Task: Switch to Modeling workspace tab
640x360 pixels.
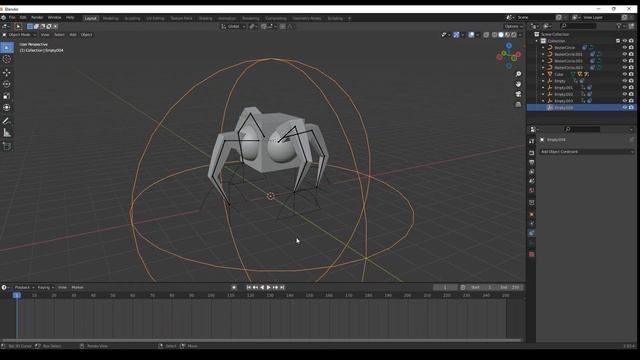Action: [x=110, y=18]
